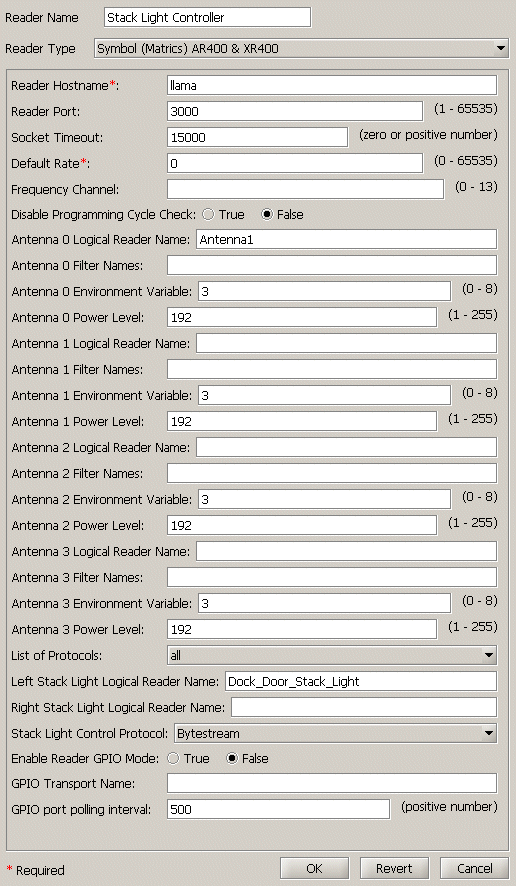Click Antenna 1 Filter Names field
516x886 pixels.
point(332,370)
